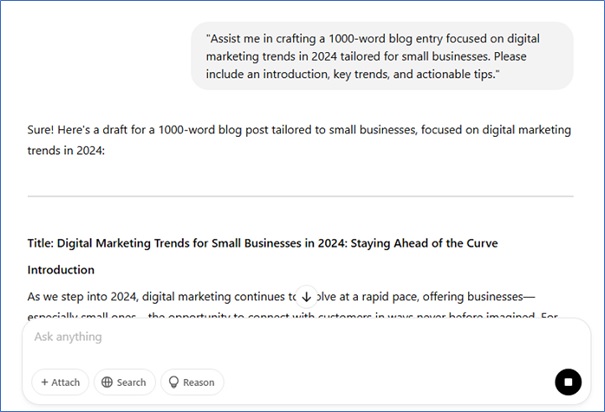605x412 pixels.
Task: Select the user prompt message bubble
Action: 382,56
